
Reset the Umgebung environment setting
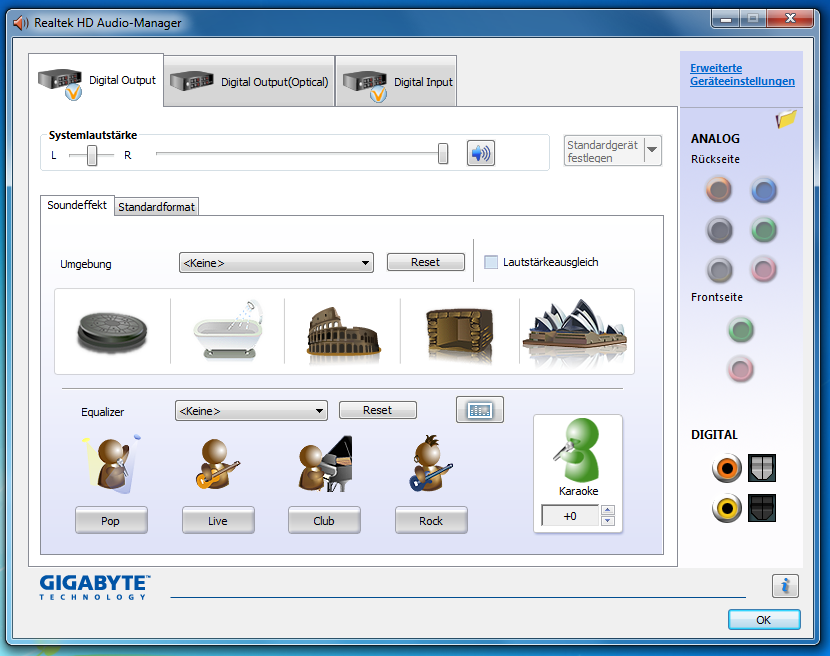pyautogui.click(x=426, y=262)
